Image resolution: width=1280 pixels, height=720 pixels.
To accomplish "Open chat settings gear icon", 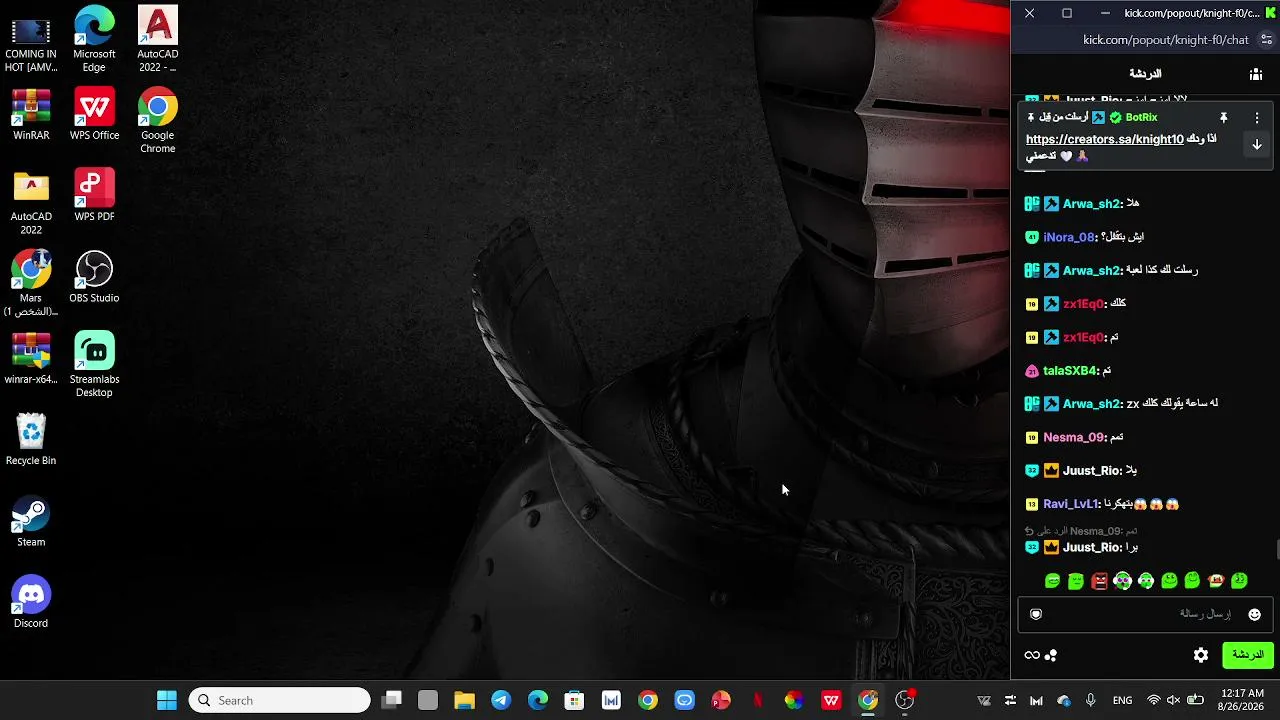I will [1201, 655].
